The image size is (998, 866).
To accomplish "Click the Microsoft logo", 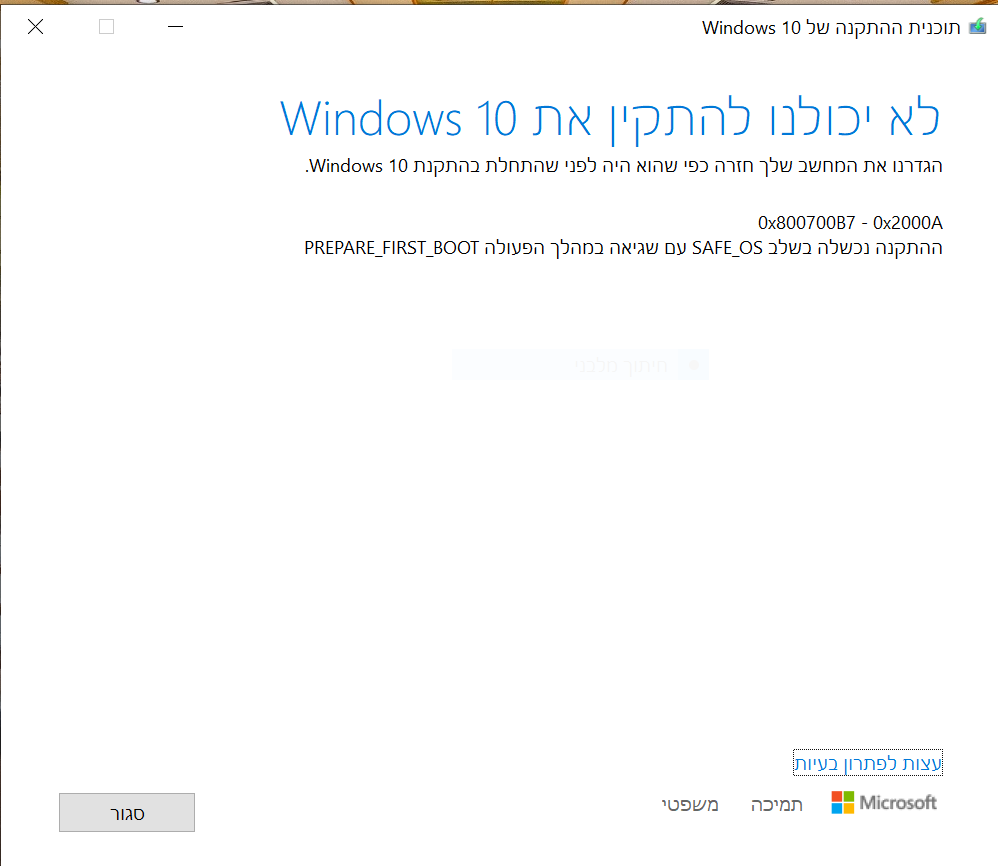I will (x=884, y=802).
